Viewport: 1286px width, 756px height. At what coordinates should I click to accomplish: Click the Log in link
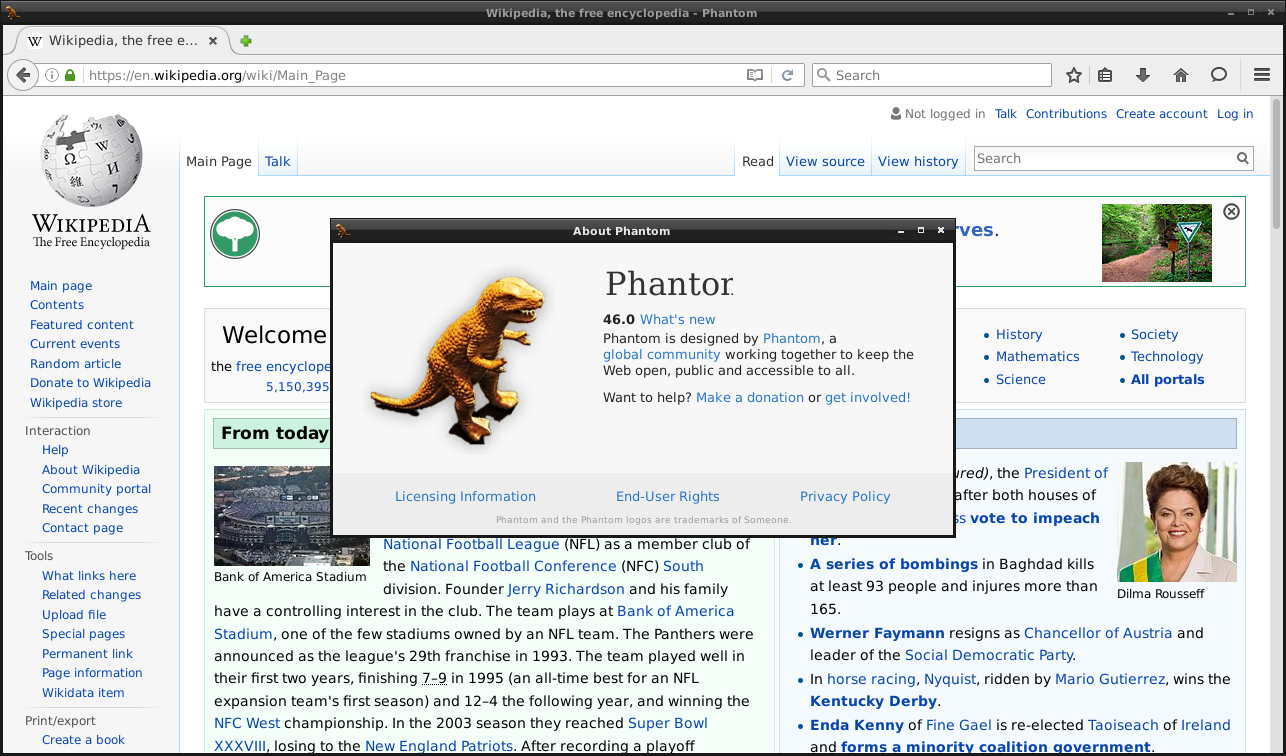click(1235, 114)
